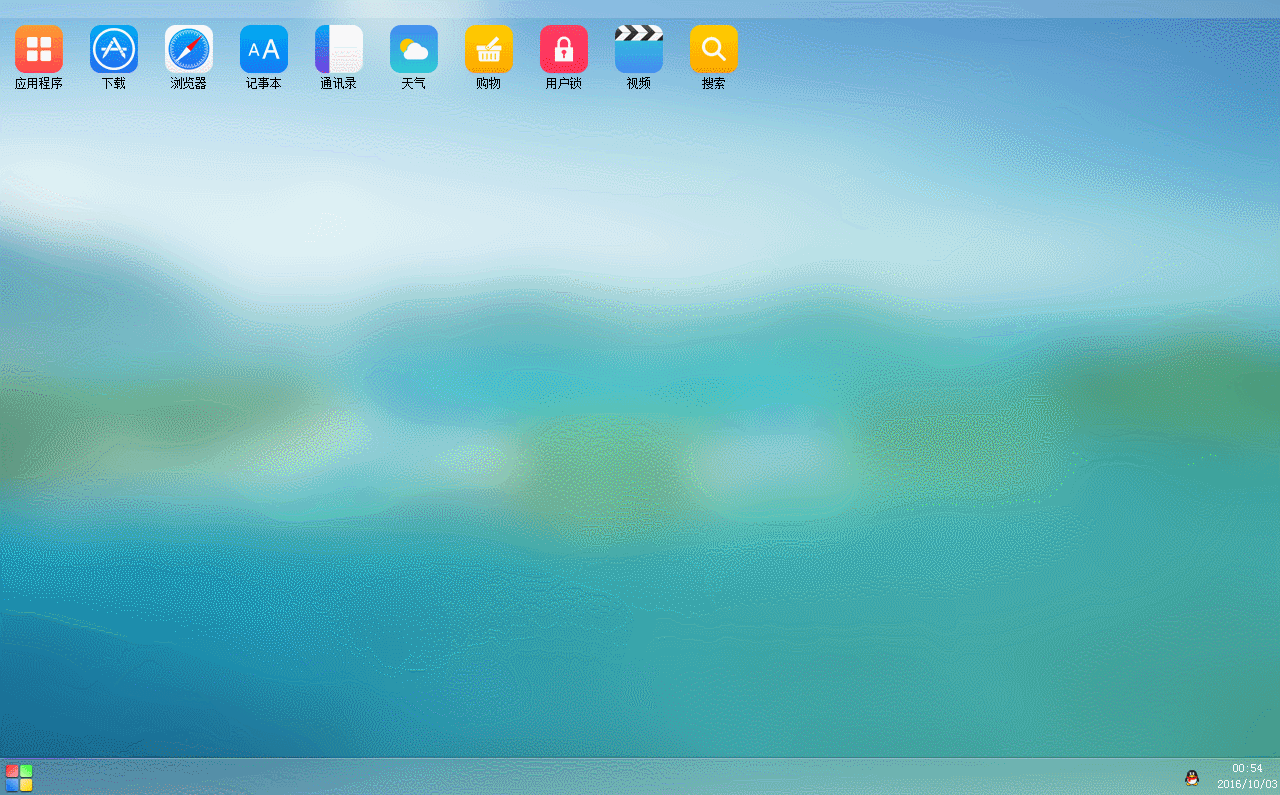Launch the 下载 download app
This screenshot has width=1280, height=795.
coord(114,49)
